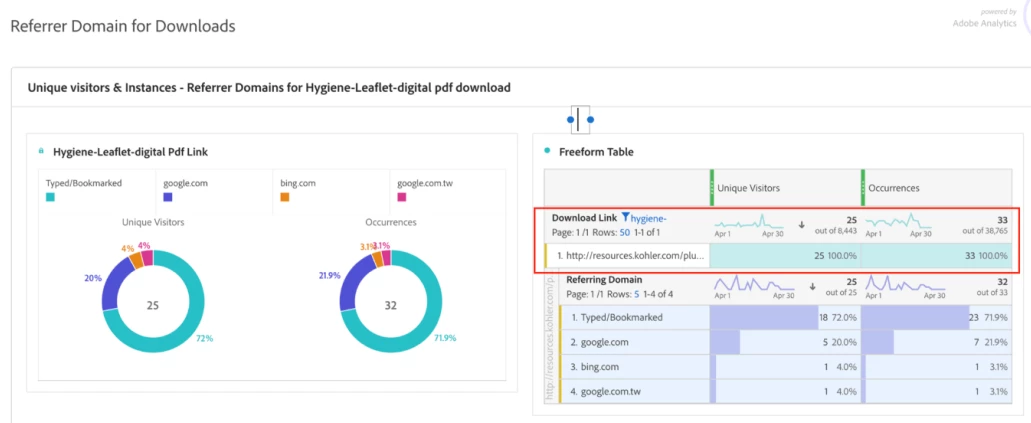Viewport: 1031px width, 423px height.
Task: Click the Freeform Table title
Action: pyautogui.click(x=596, y=152)
